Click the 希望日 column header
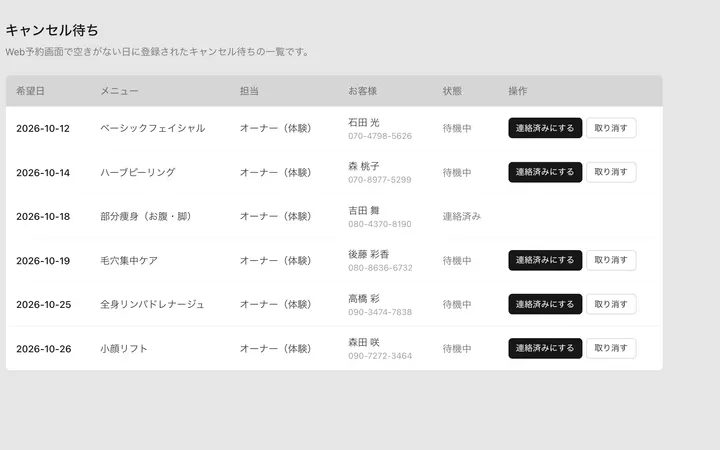 click(30, 91)
